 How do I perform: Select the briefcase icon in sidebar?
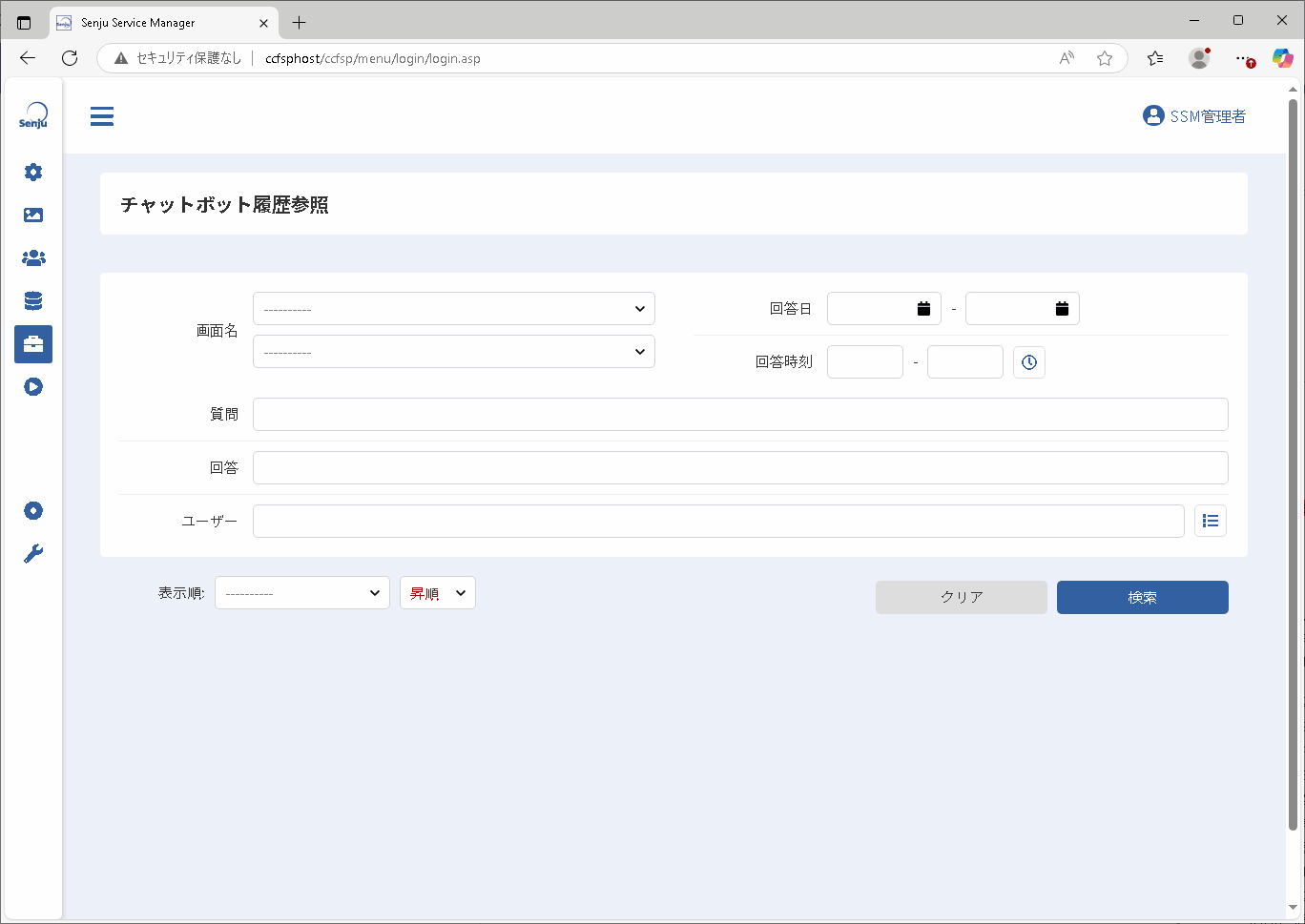coord(33,344)
